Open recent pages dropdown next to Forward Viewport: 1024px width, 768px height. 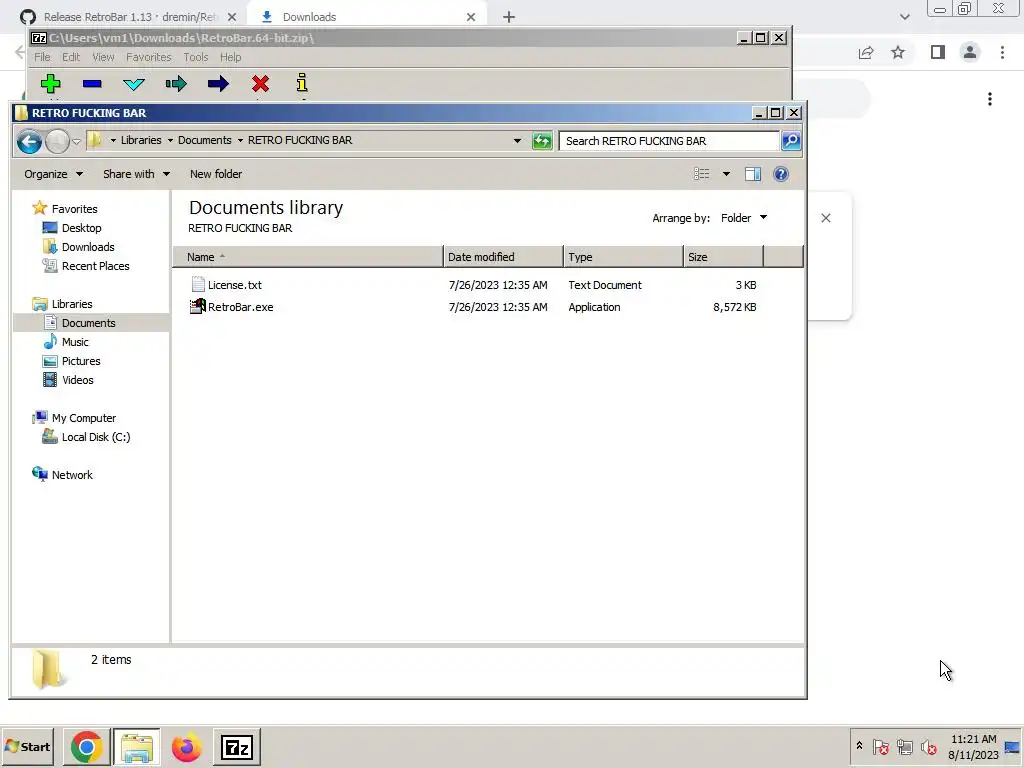[x=76, y=141]
